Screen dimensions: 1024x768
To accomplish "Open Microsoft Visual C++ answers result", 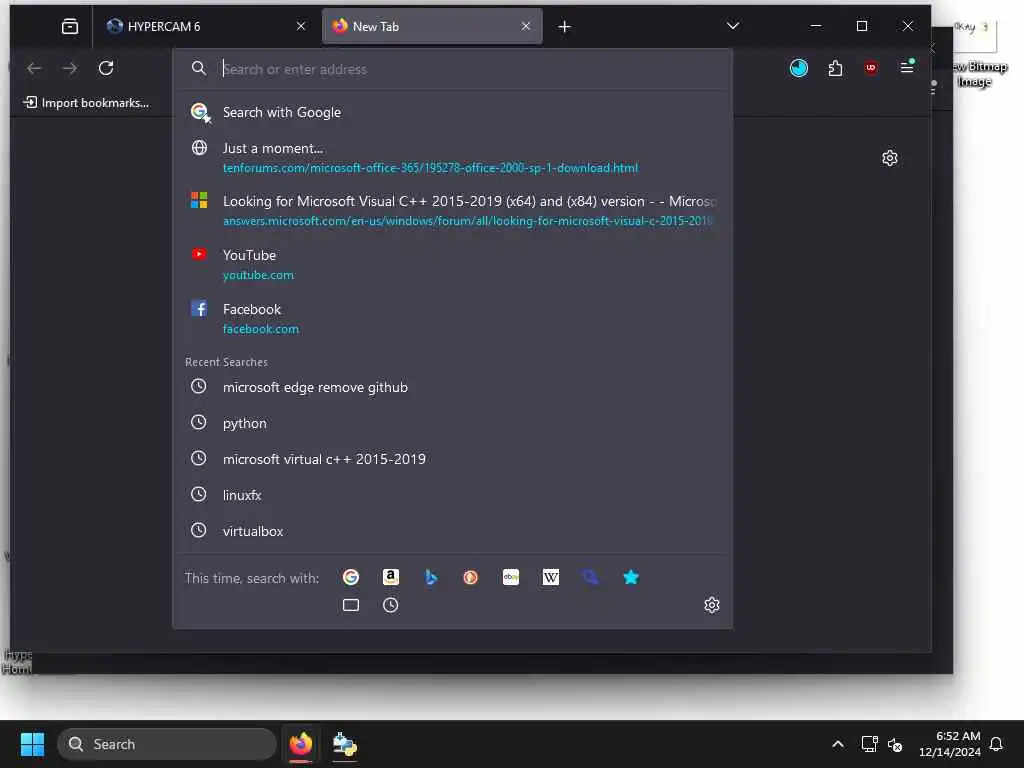I will coord(452,210).
